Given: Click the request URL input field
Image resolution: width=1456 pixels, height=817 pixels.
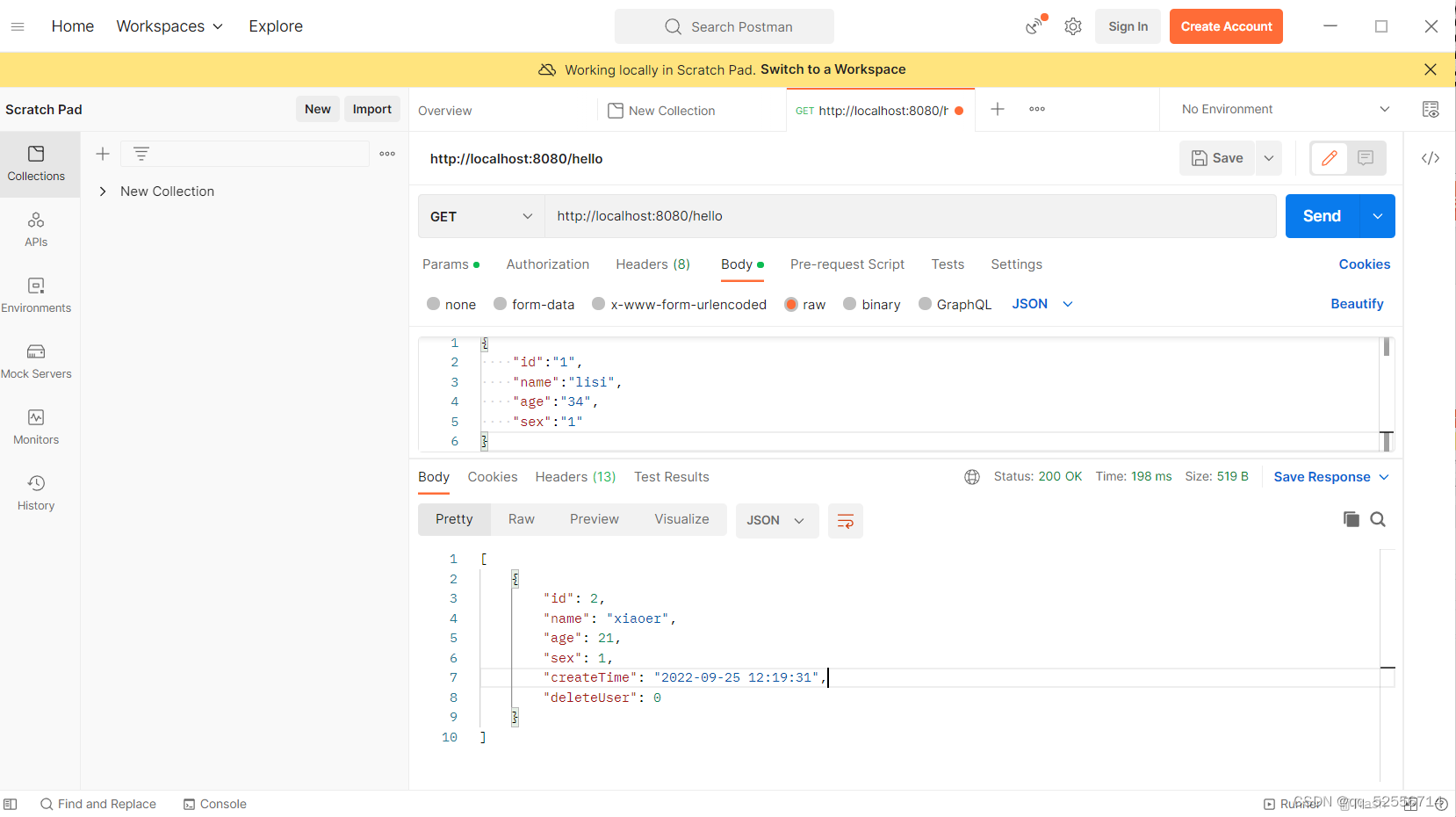Looking at the screenshot, I should coord(911,216).
